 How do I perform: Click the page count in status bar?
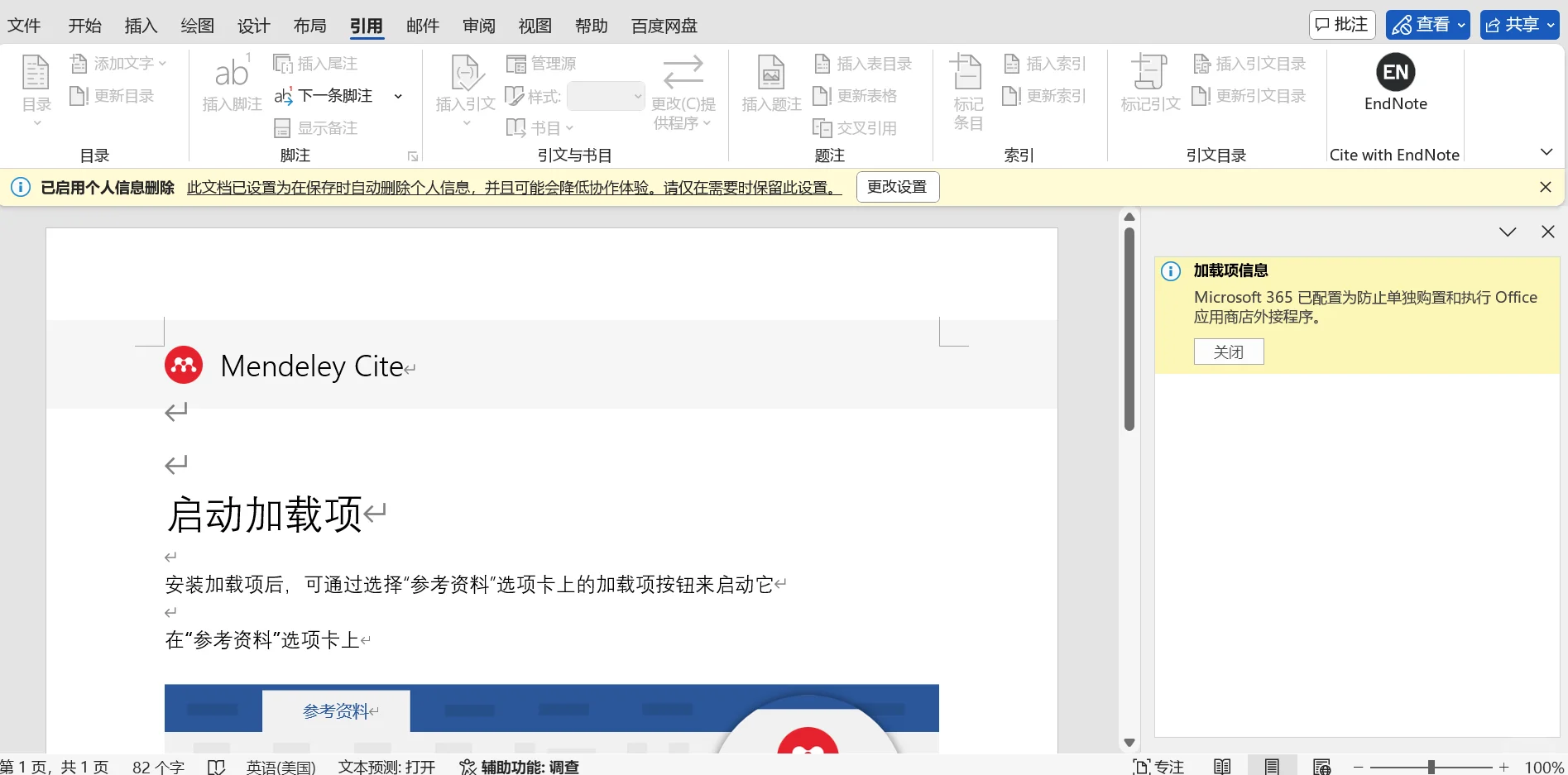pyautogui.click(x=55, y=767)
